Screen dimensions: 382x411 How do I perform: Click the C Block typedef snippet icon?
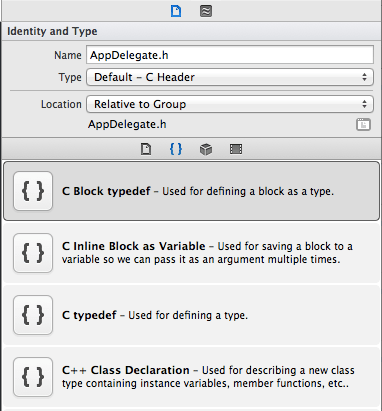(33, 191)
